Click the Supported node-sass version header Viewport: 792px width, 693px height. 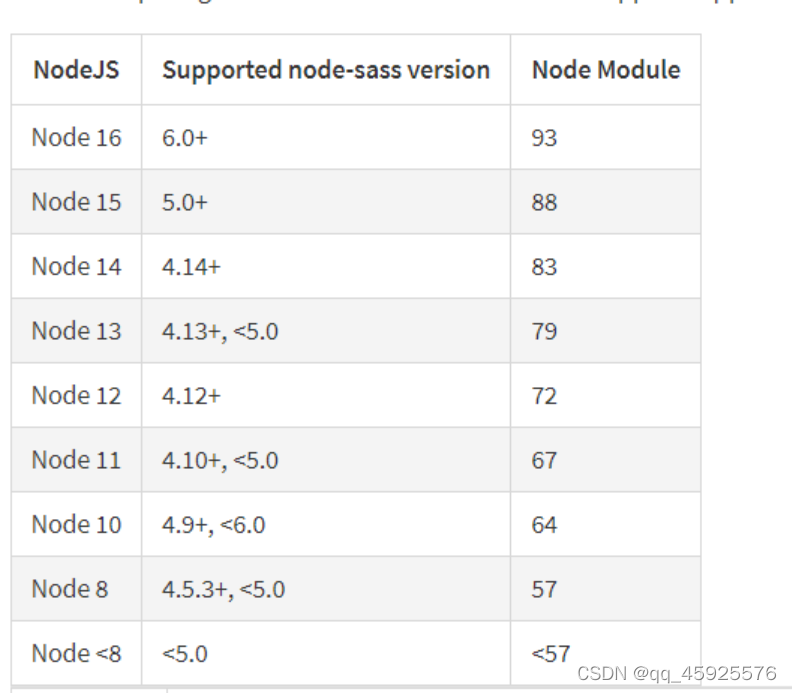[326, 70]
